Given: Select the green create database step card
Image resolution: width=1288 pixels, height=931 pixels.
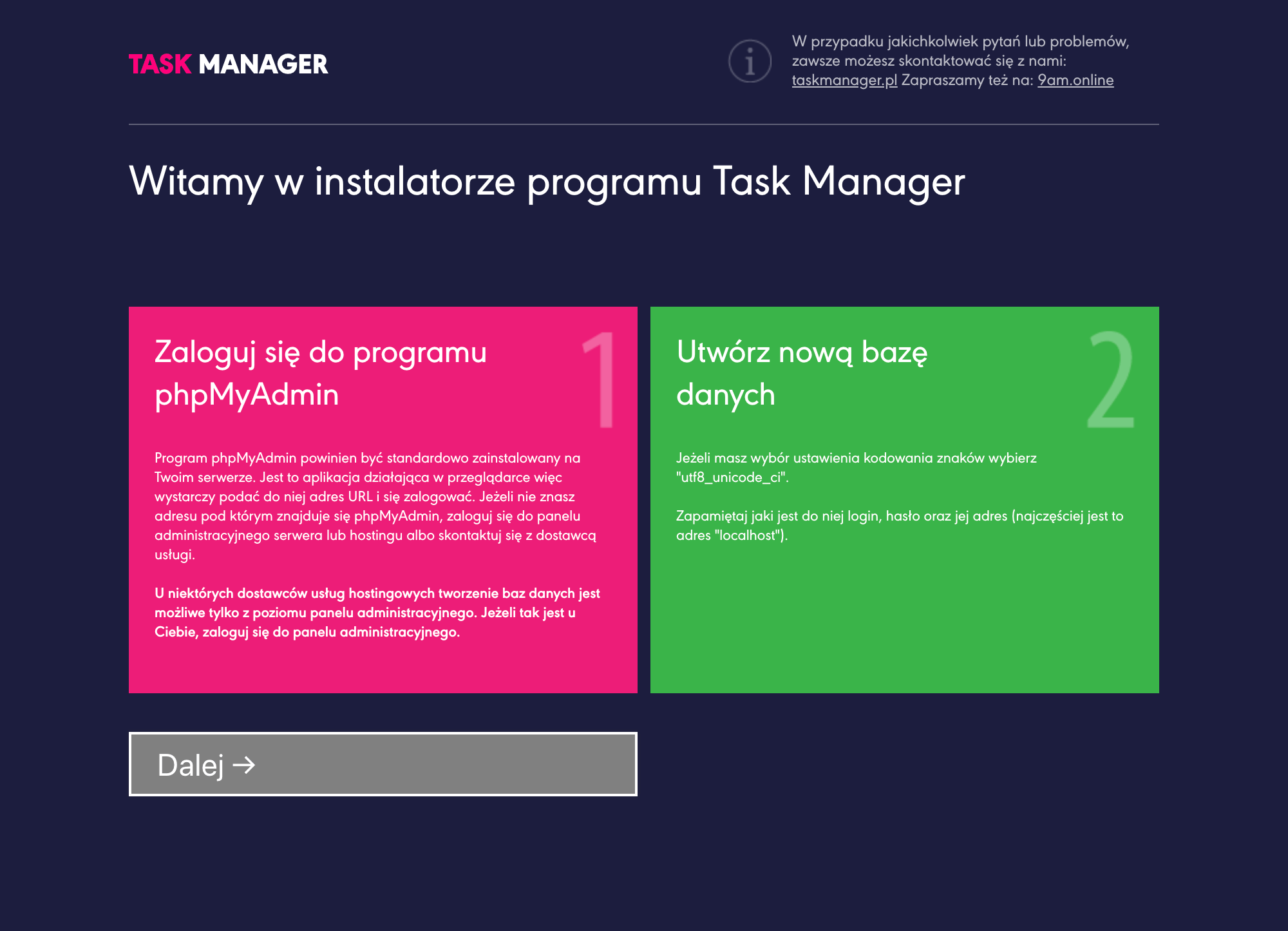Looking at the screenshot, I should (905, 500).
